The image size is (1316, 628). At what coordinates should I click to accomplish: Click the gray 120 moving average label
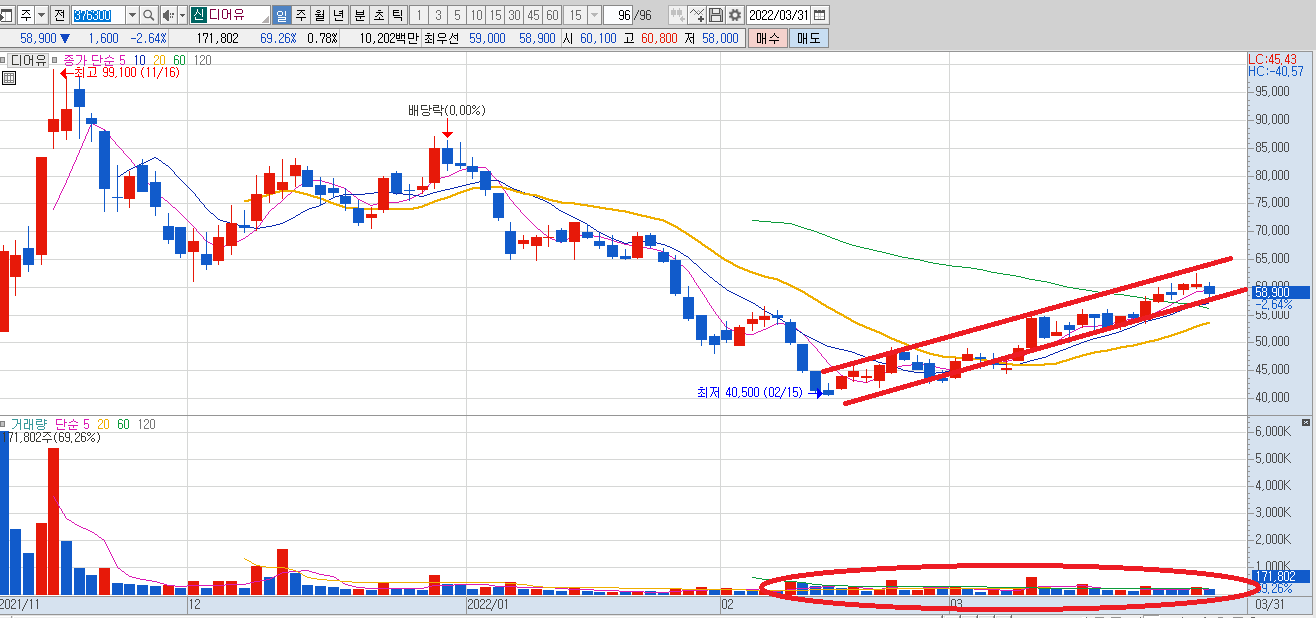point(203,60)
